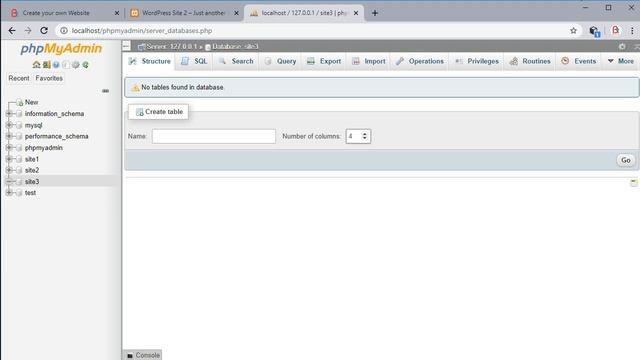Expand the site1 tree node
This screenshot has width=640, height=360.
pos(9,159)
